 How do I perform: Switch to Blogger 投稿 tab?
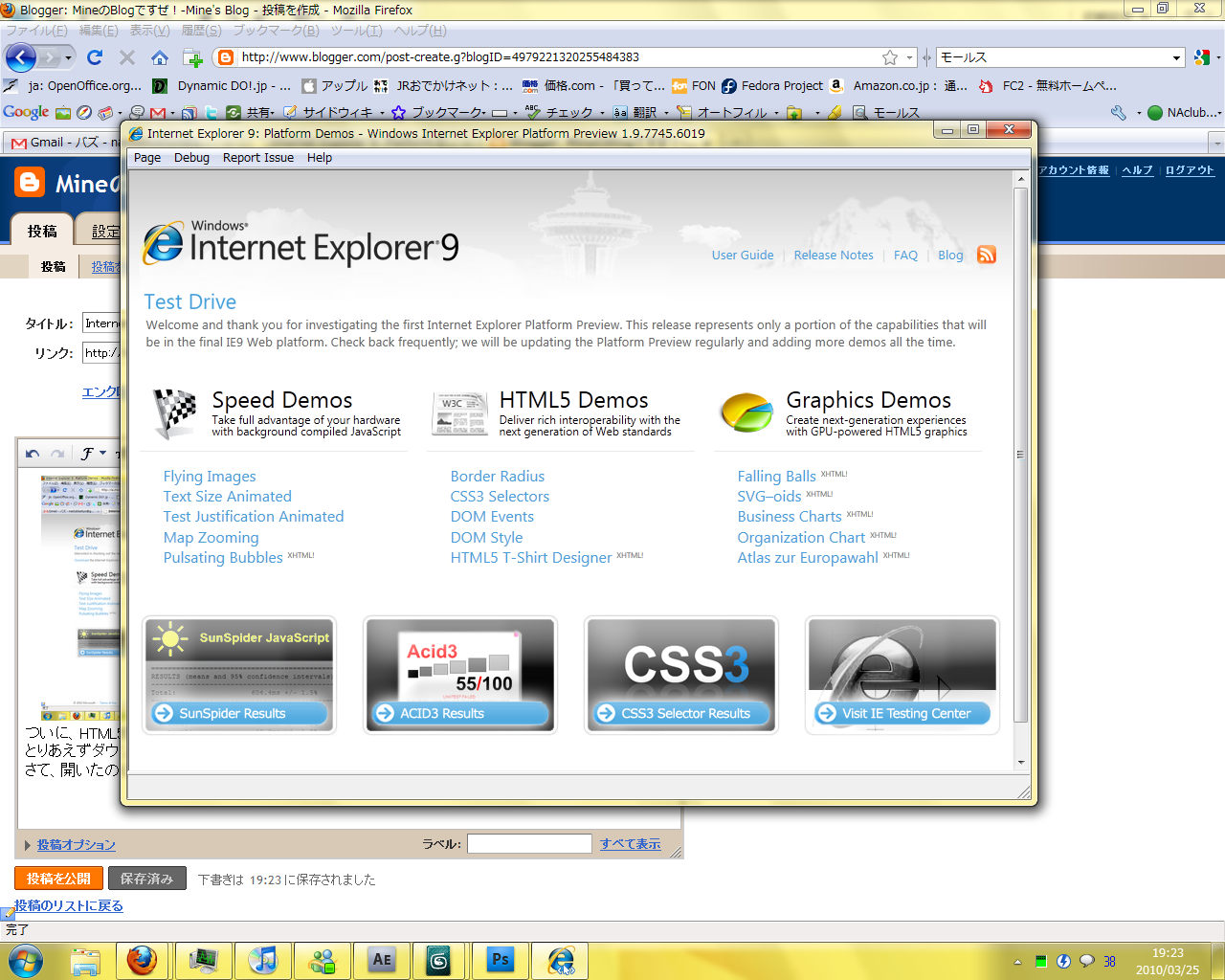tap(42, 232)
